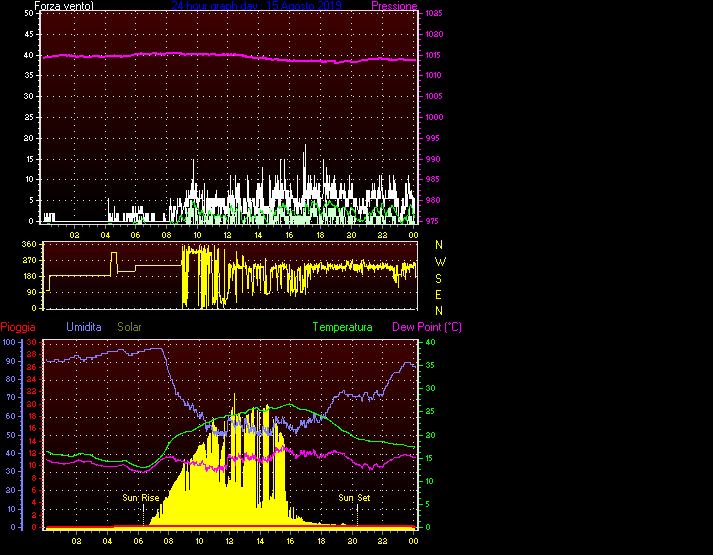Click the red '26' rain axis value
Image resolution: width=713 pixels, height=555 pixels.
(32, 367)
